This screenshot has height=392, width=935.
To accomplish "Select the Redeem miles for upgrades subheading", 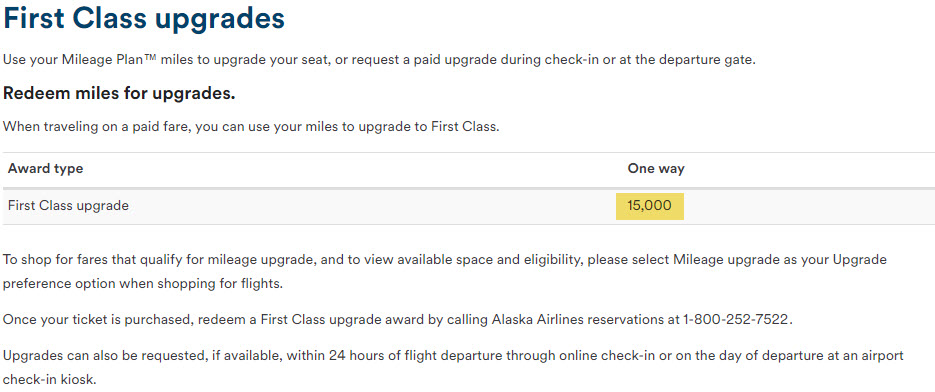I will (119, 94).
